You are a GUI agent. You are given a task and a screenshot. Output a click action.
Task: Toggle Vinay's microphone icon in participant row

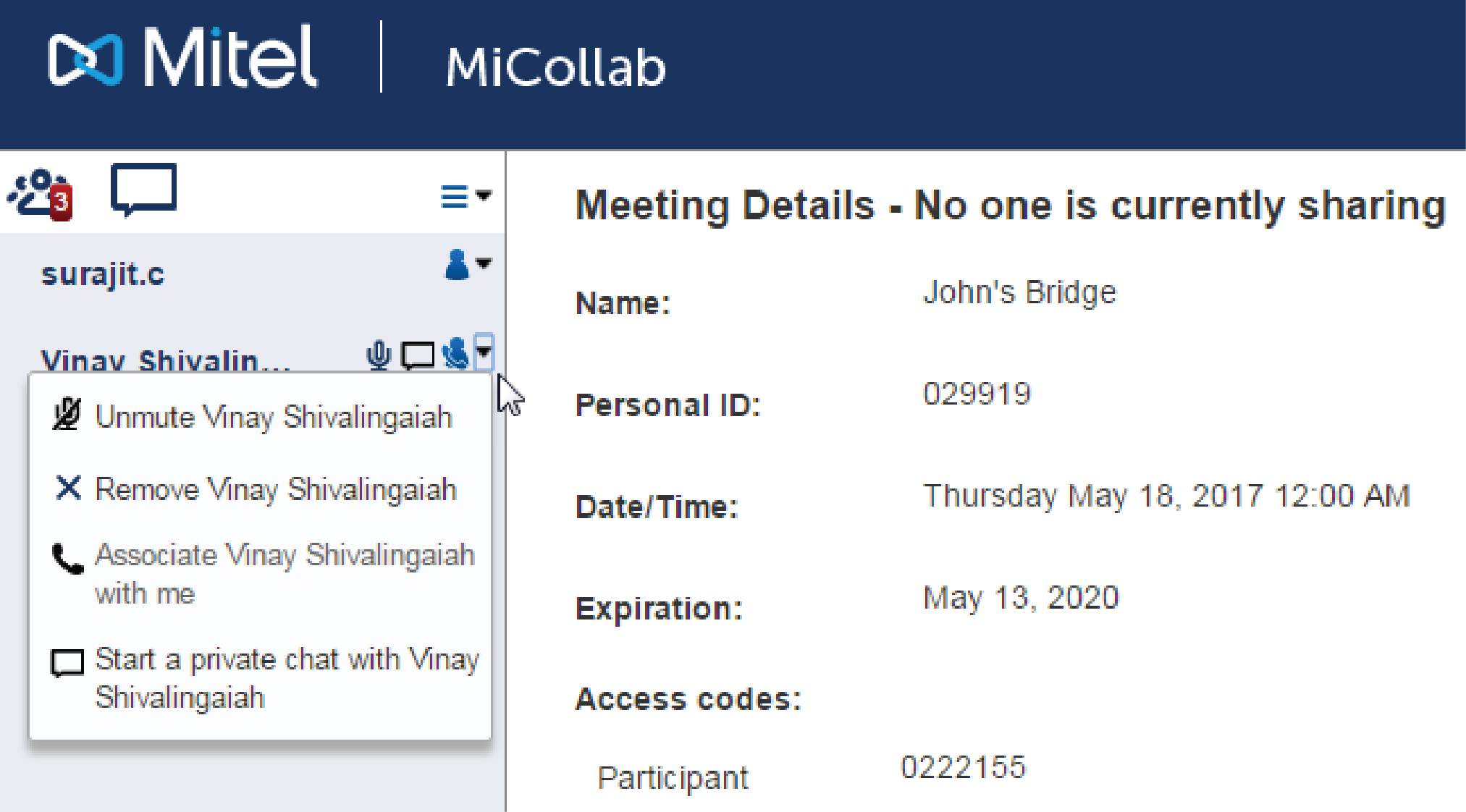(379, 355)
